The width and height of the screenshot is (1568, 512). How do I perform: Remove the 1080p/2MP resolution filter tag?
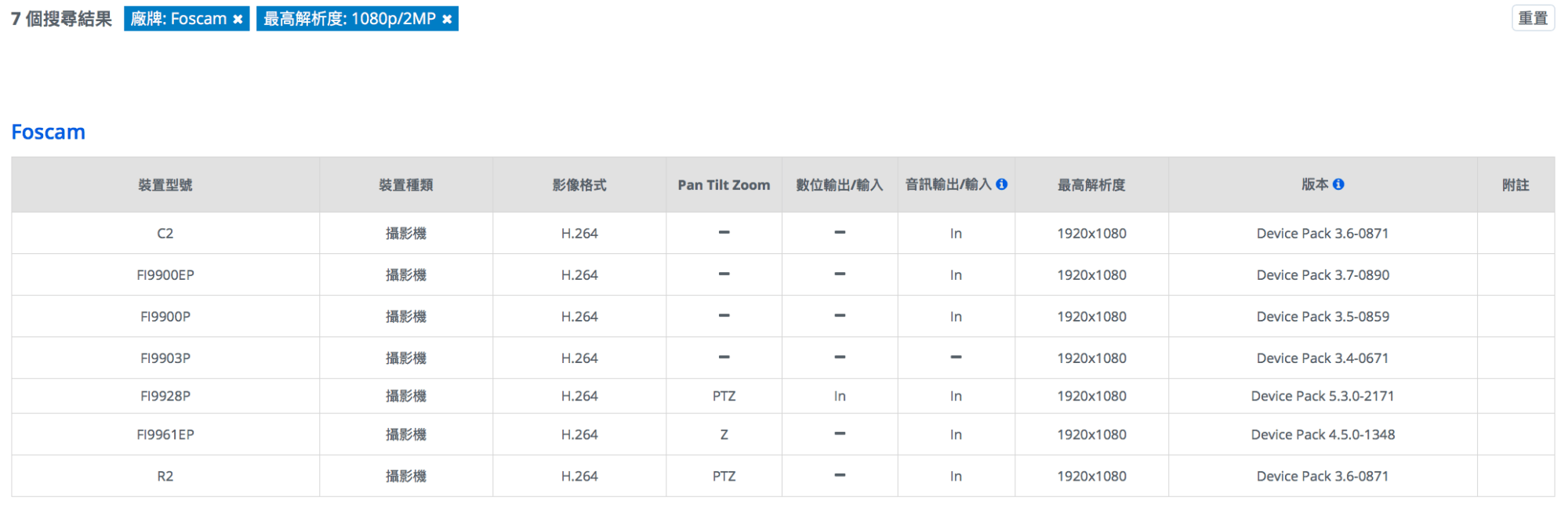[447, 20]
